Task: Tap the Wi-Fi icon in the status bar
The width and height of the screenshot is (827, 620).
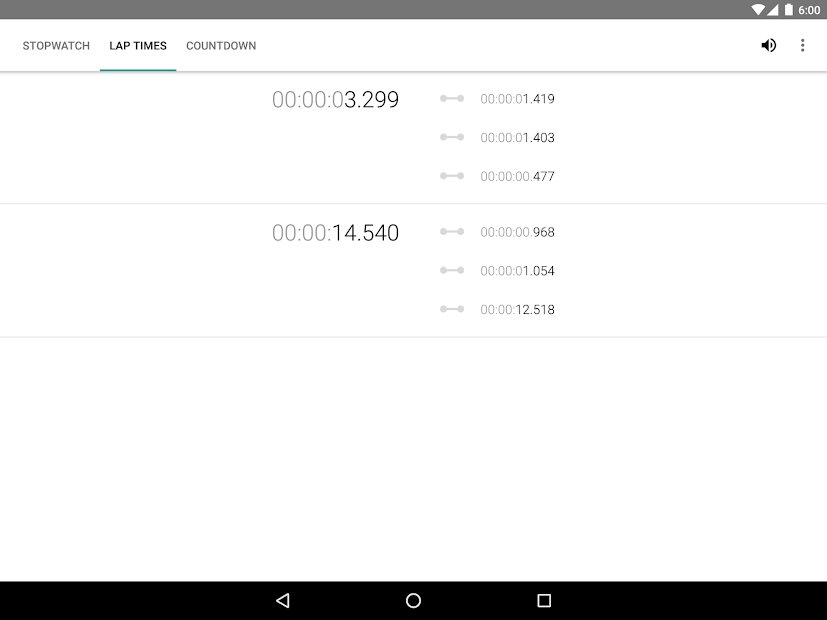Action: (x=757, y=9)
